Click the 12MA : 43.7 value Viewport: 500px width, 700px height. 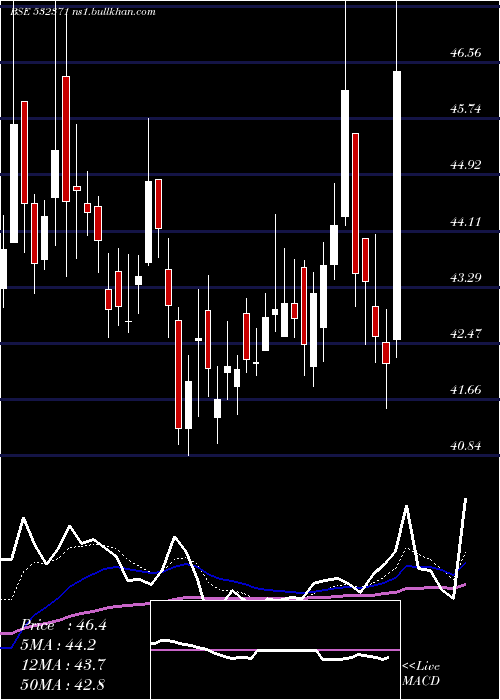point(64,664)
